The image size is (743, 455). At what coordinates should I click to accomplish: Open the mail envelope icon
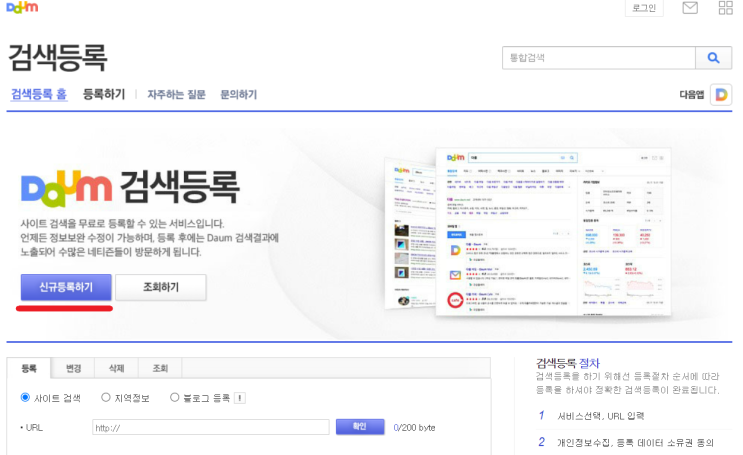click(690, 8)
